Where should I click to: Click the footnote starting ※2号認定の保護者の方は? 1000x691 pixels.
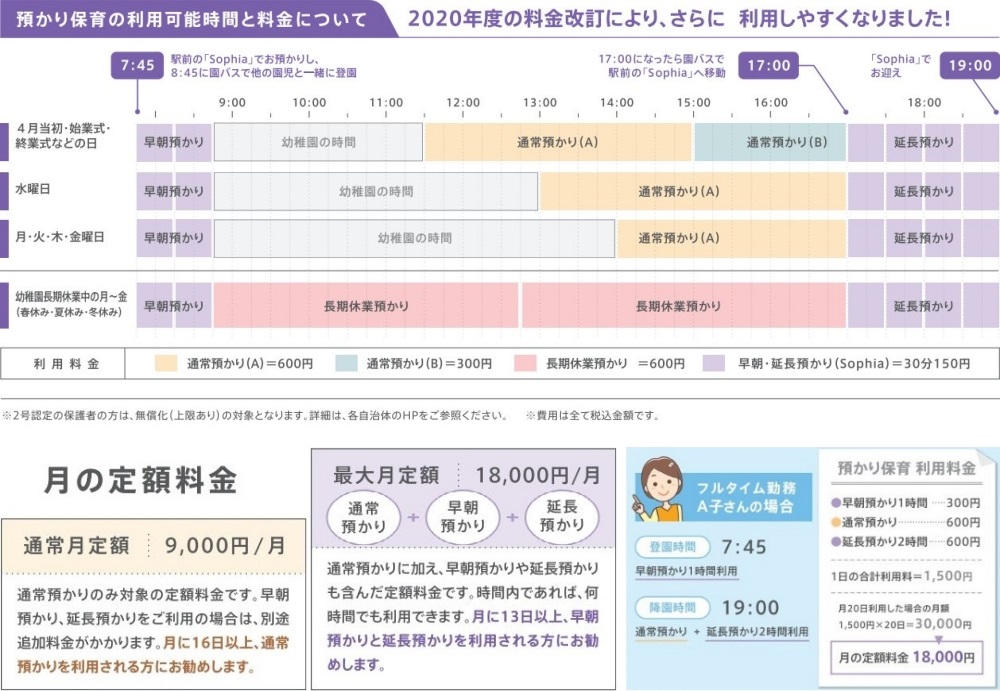[x=255, y=415]
